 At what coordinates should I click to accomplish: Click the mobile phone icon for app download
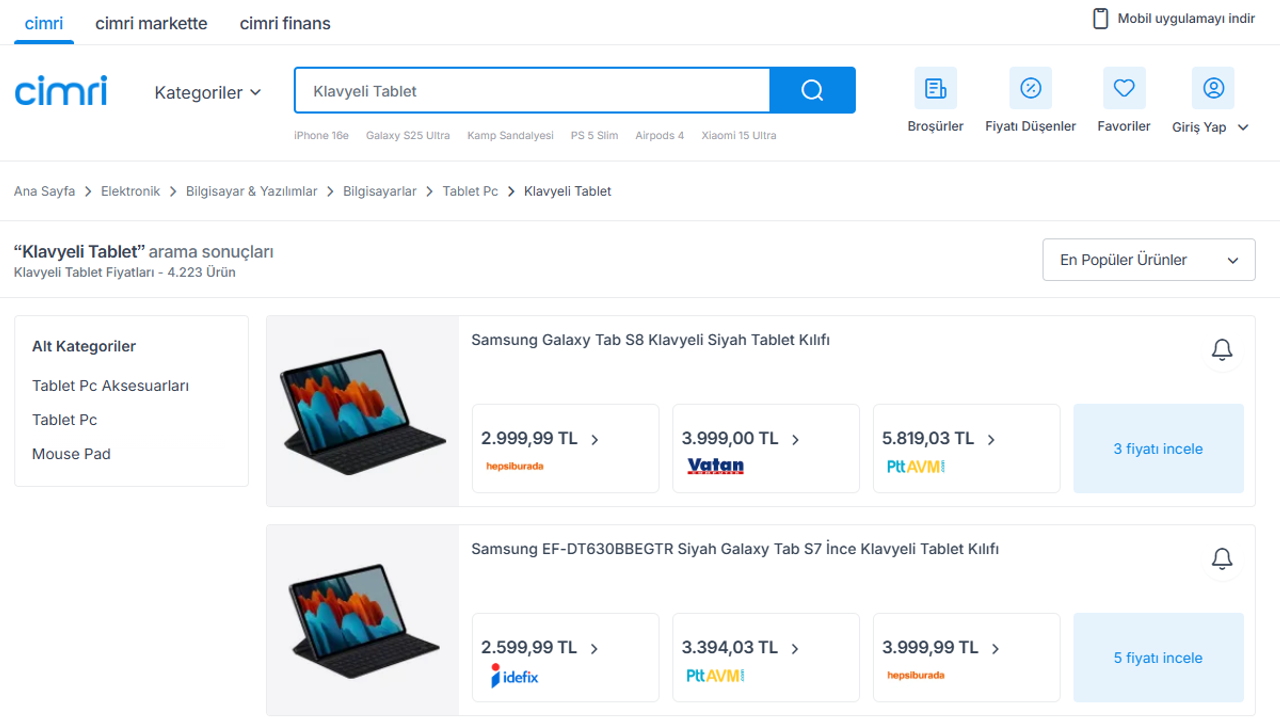[1100, 19]
